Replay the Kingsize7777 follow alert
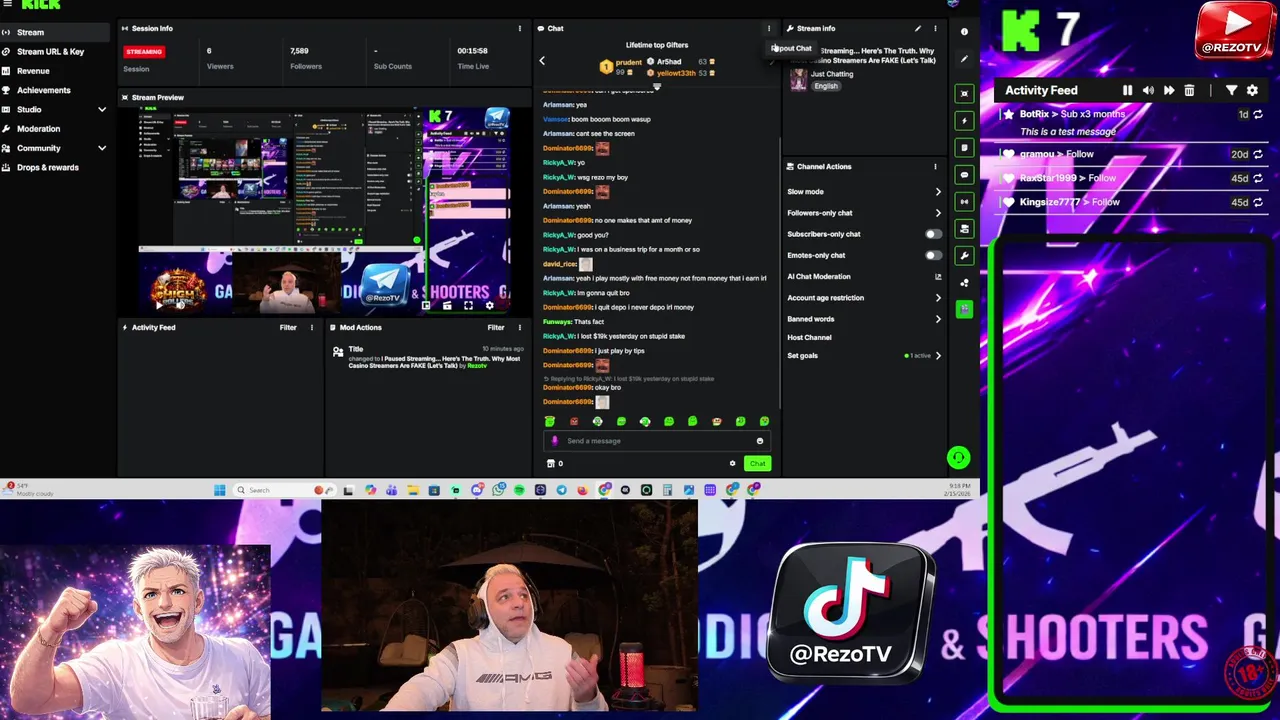 (x=1258, y=202)
